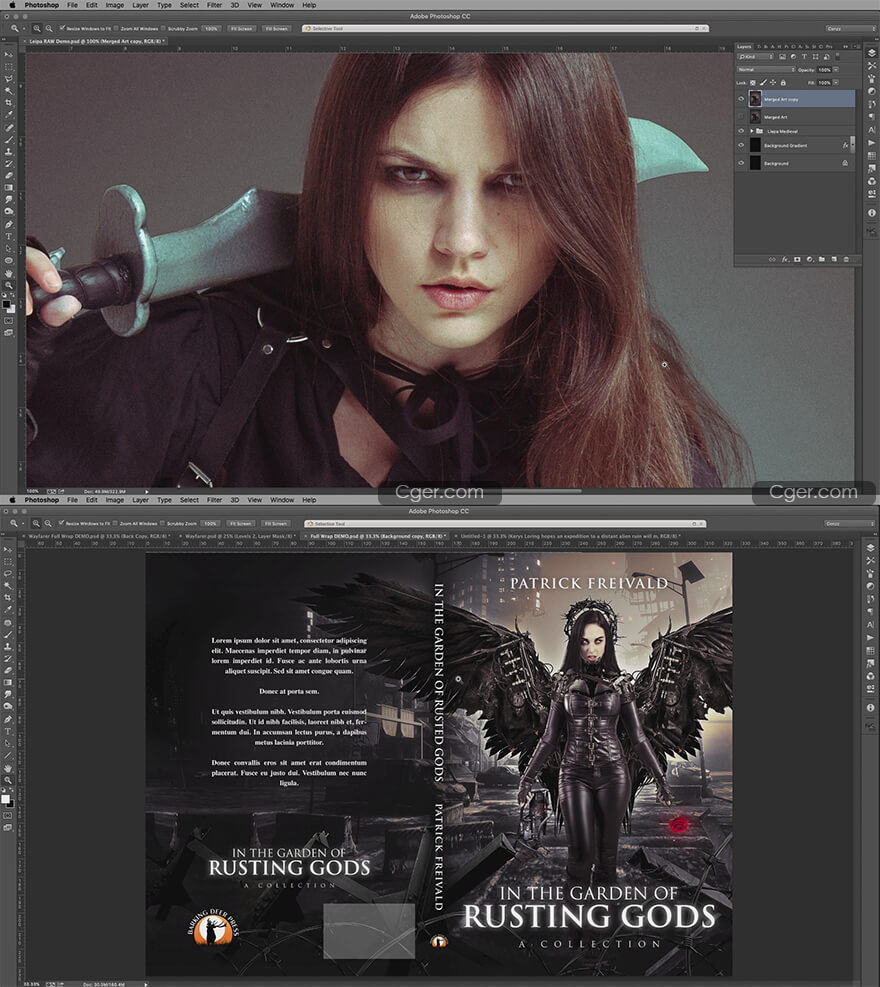Select Type tool in Full Wrap DEMO window
Screen dimensions: 880x987
coord(8,731)
